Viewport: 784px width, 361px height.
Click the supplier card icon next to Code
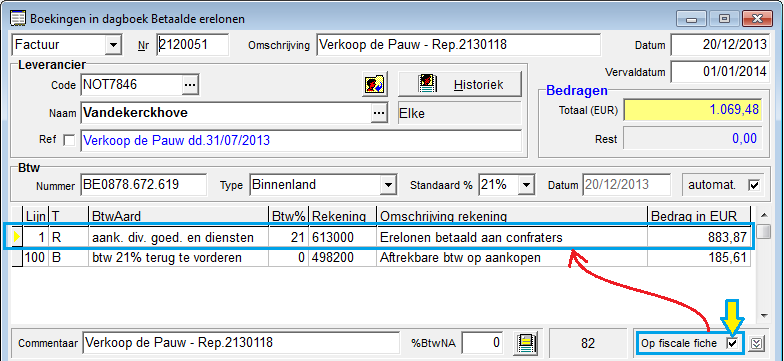pos(375,84)
